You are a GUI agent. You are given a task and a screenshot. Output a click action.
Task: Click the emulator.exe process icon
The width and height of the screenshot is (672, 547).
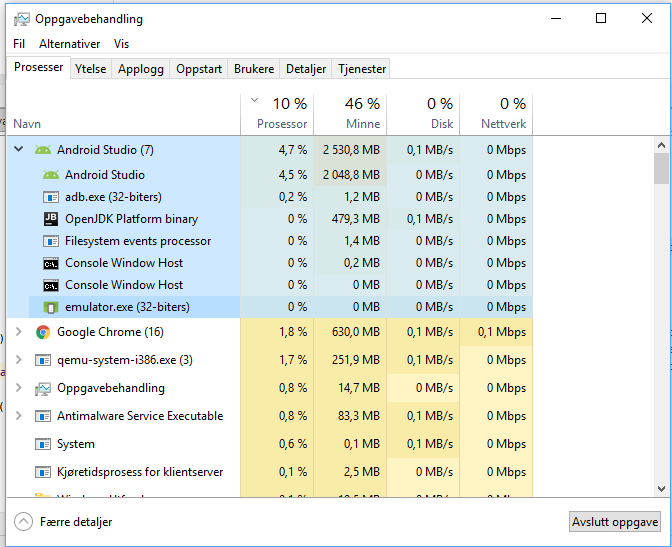click(51, 307)
